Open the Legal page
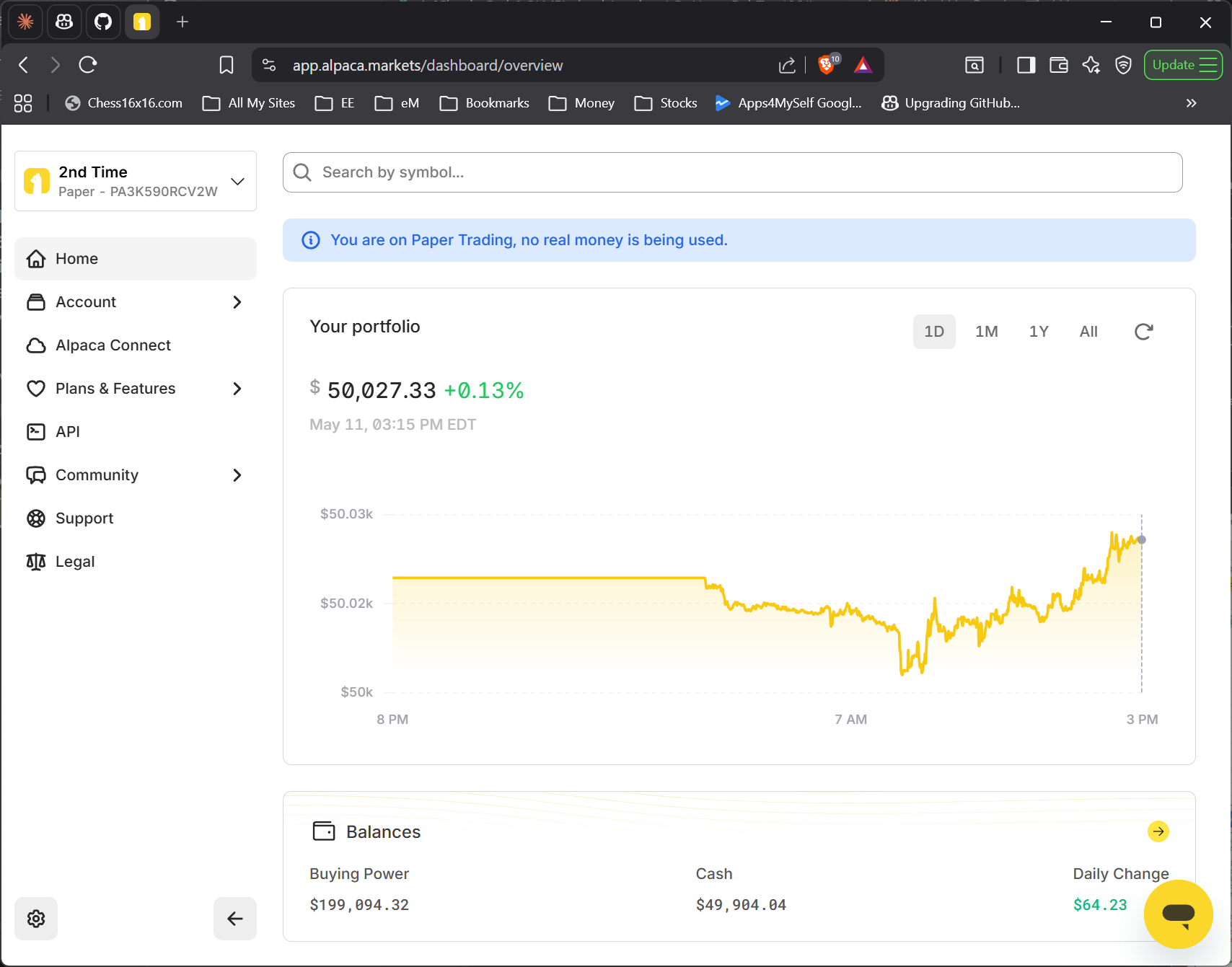Image resolution: width=1232 pixels, height=967 pixels. pos(136,562)
